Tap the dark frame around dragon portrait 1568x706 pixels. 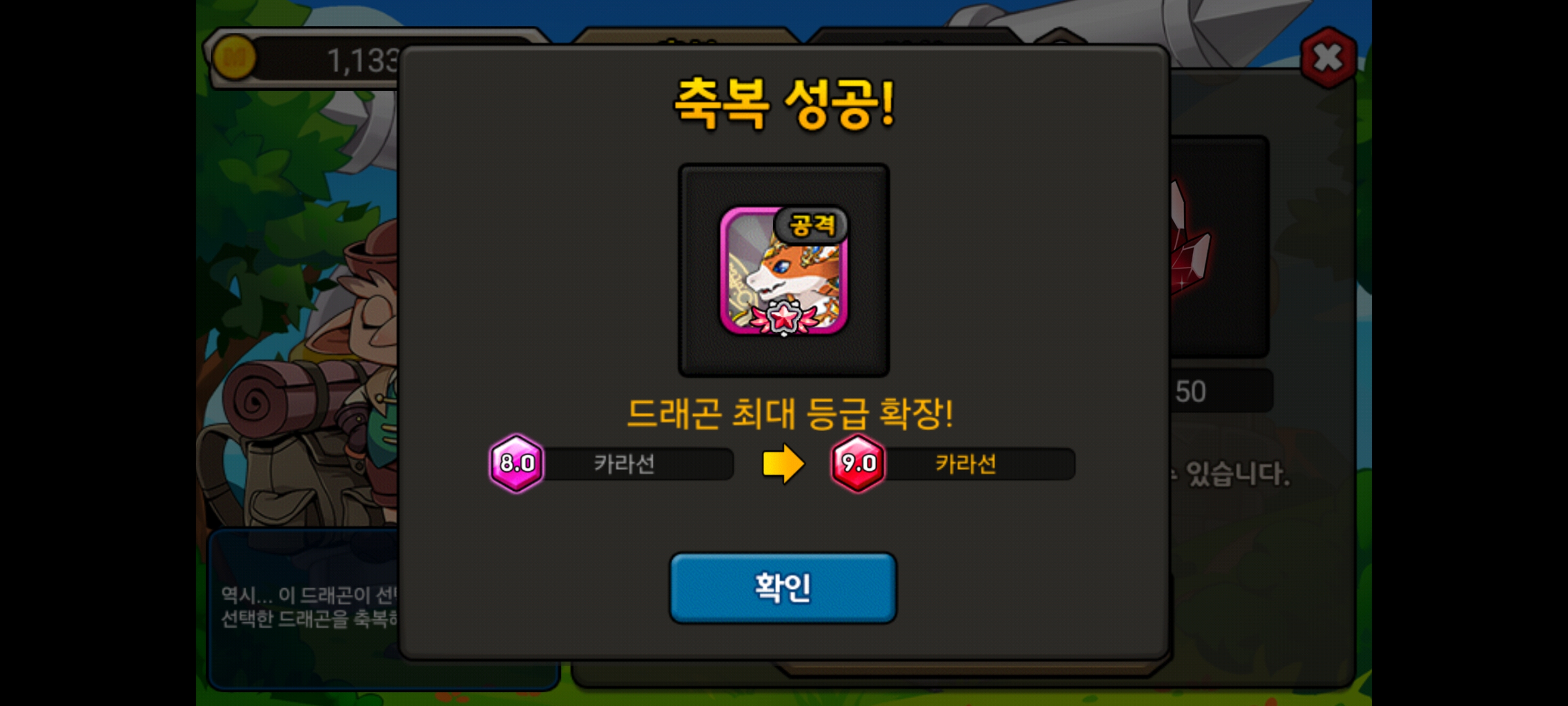[x=784, y=270]
